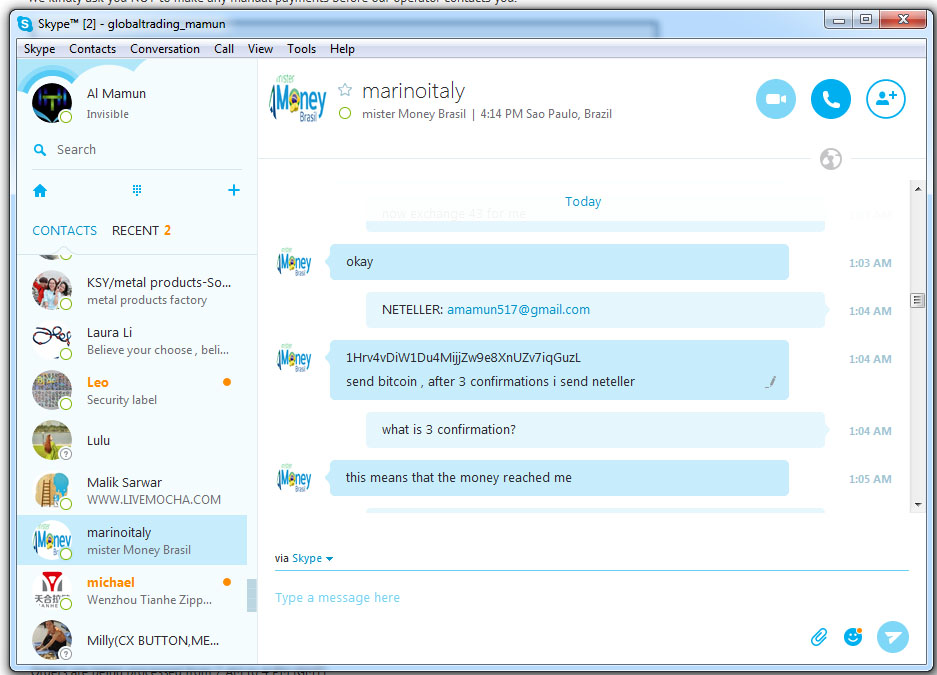Minimize the Skype window
The width and height of the screenshot is (937, 675).
(x=839, y=20)
